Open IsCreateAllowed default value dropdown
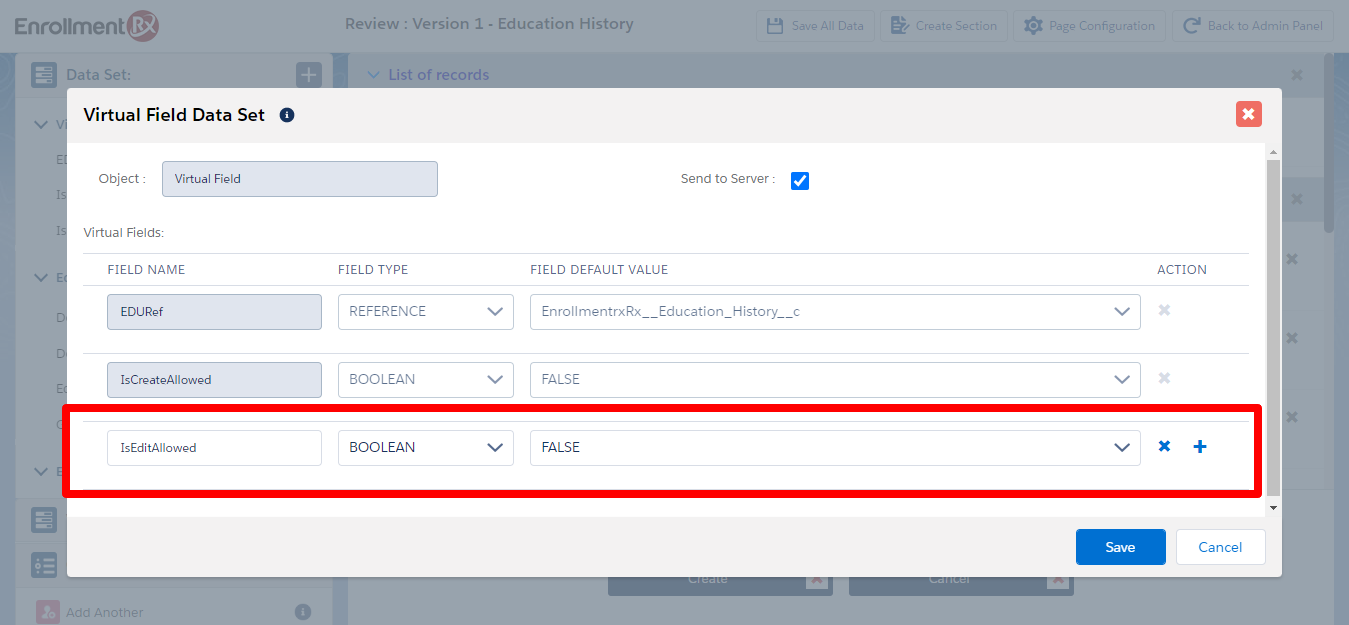The image size is (1349, 625). tap(834, 380)
